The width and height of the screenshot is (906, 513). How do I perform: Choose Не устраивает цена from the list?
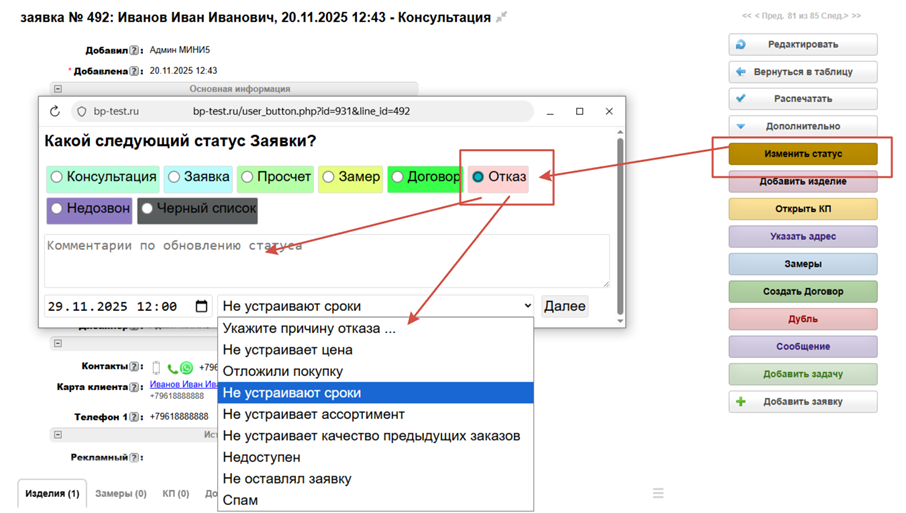(x=288, y=350)
